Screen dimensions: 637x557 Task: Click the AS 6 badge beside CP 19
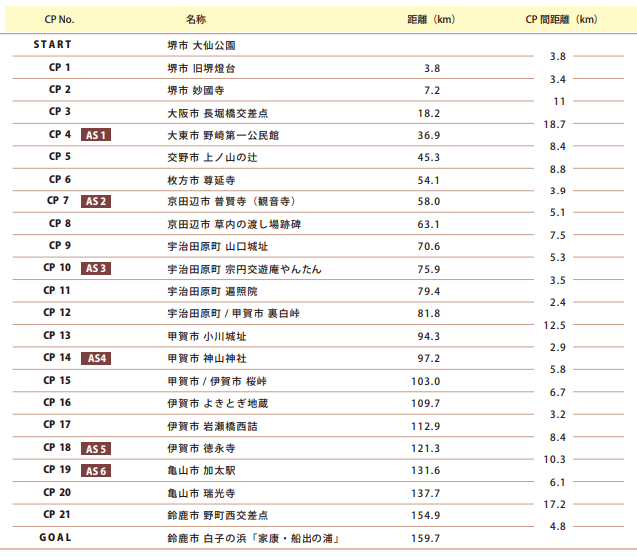point(96,471)
